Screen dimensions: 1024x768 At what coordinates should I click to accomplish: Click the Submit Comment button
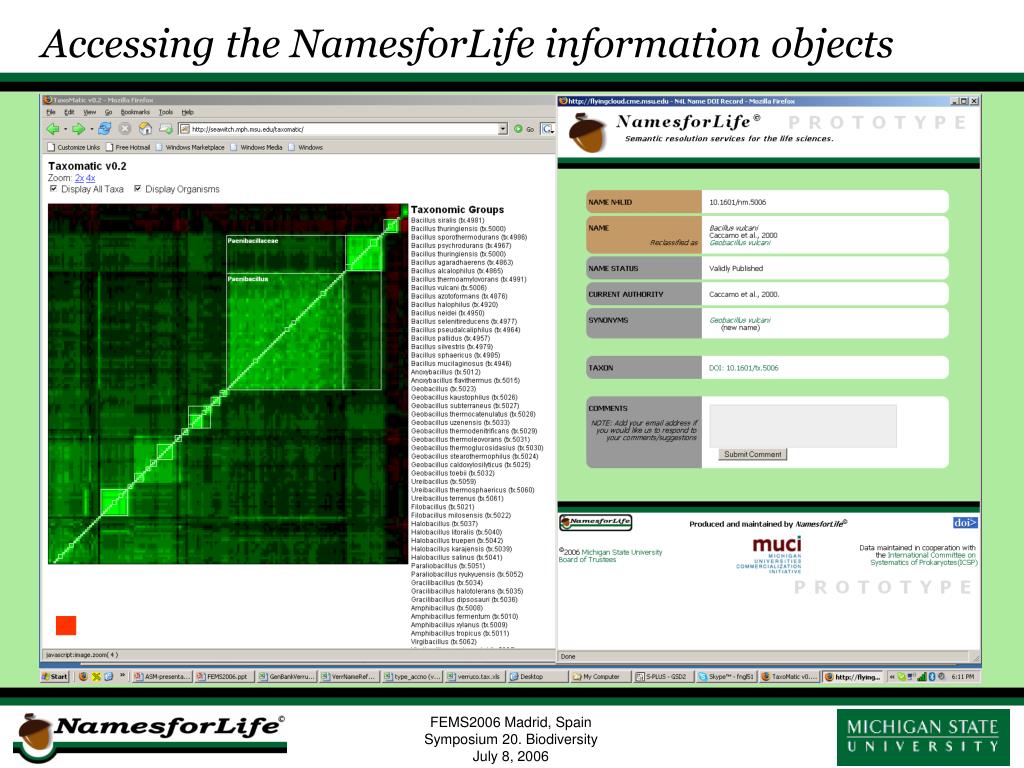point(752,455)
